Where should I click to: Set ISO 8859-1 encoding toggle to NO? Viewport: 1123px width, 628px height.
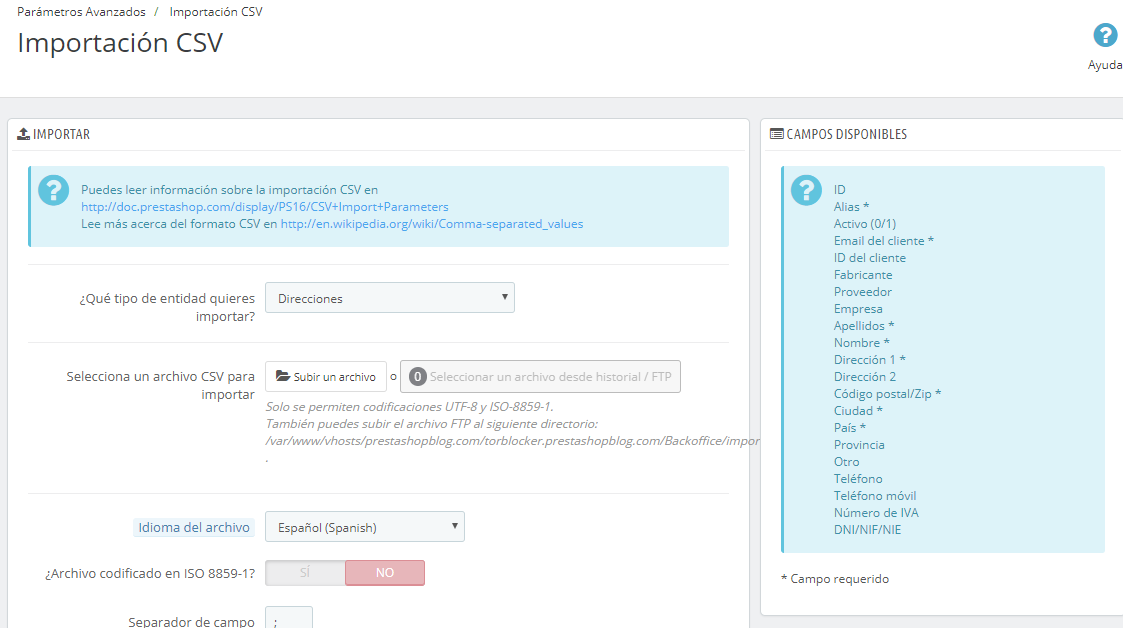pyautogui.click(x=385, y=573)
